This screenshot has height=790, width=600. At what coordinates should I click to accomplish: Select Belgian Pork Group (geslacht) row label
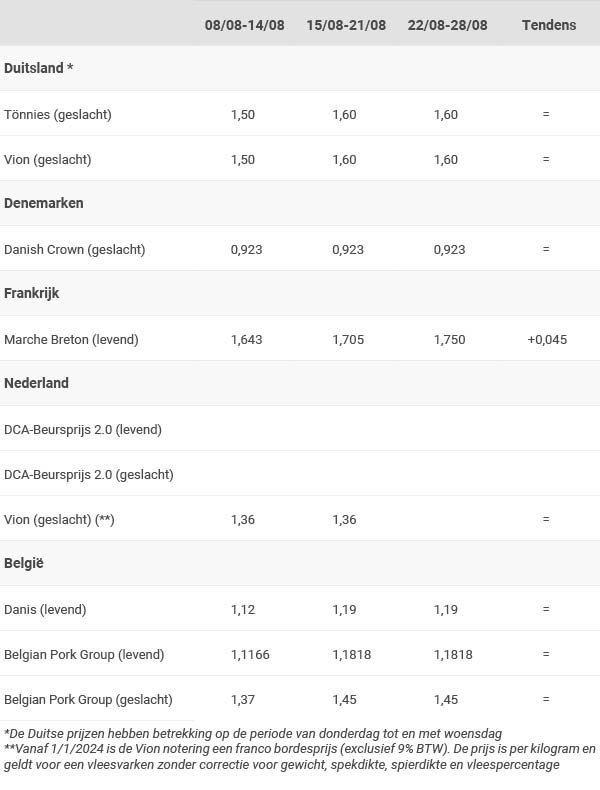point(88,699)
